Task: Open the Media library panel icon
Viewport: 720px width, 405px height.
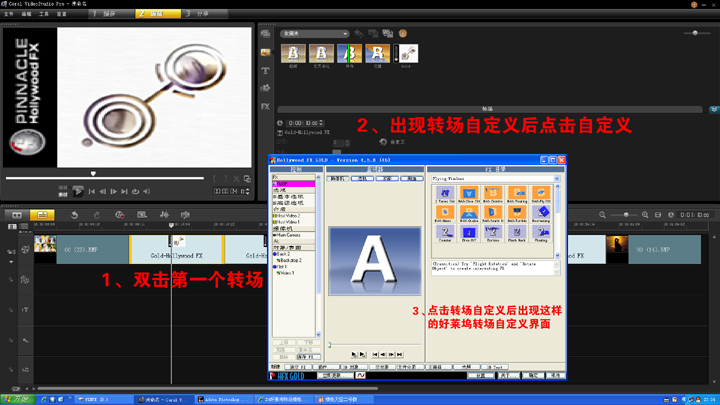Action: pos(265,34)
